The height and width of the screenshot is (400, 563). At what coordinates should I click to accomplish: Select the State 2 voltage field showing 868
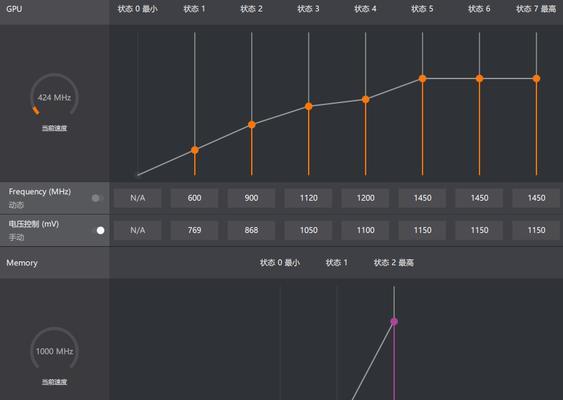coord(251,230)
